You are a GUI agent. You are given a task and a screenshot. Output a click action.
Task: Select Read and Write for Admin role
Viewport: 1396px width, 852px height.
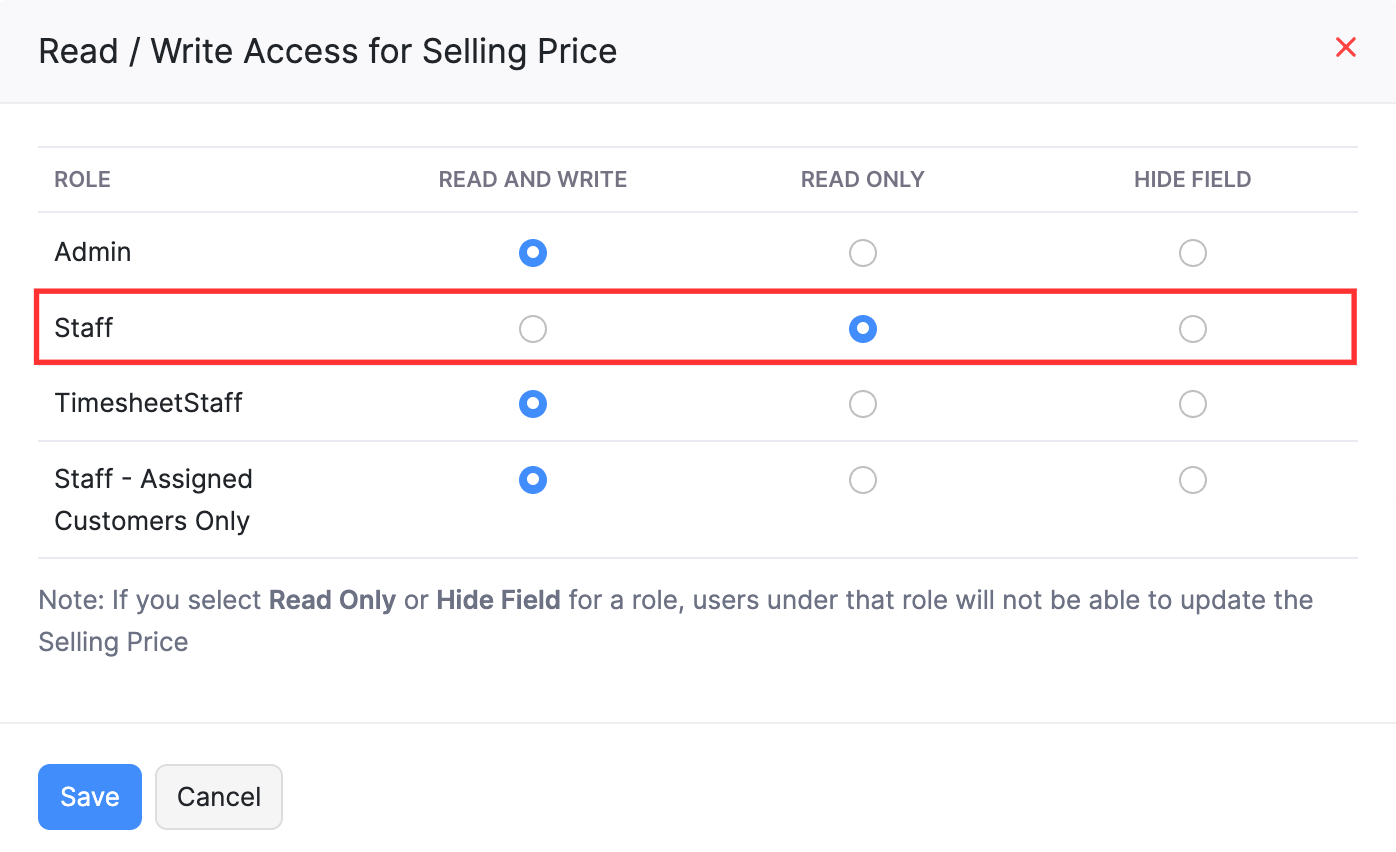(x=533, y=253)
